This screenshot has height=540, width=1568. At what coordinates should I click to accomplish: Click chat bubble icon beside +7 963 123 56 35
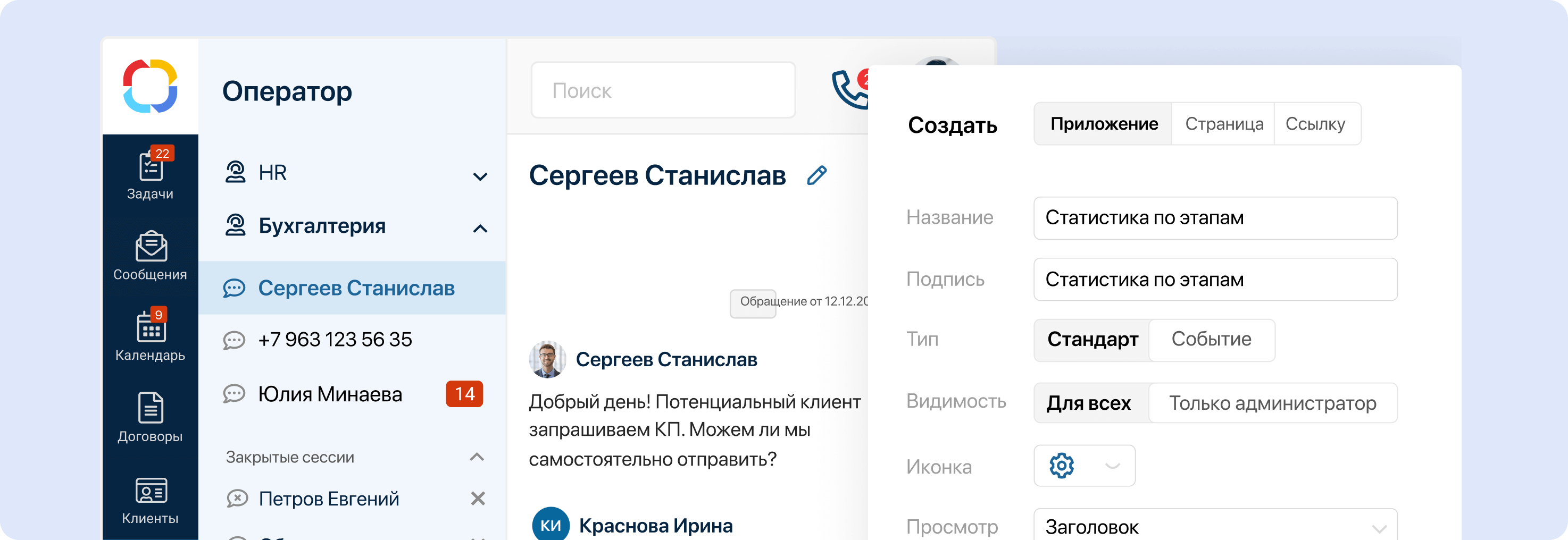(x=235, y=340)
